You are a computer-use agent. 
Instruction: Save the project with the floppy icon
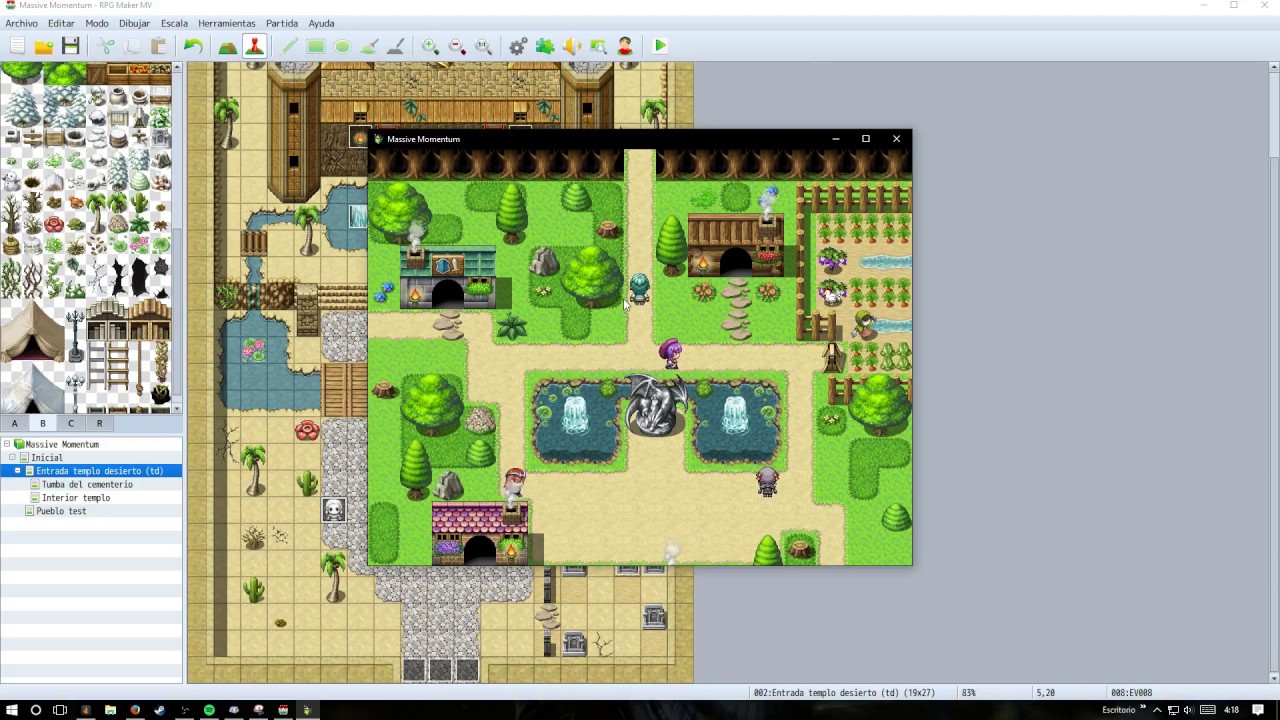[x=70, y=46]
